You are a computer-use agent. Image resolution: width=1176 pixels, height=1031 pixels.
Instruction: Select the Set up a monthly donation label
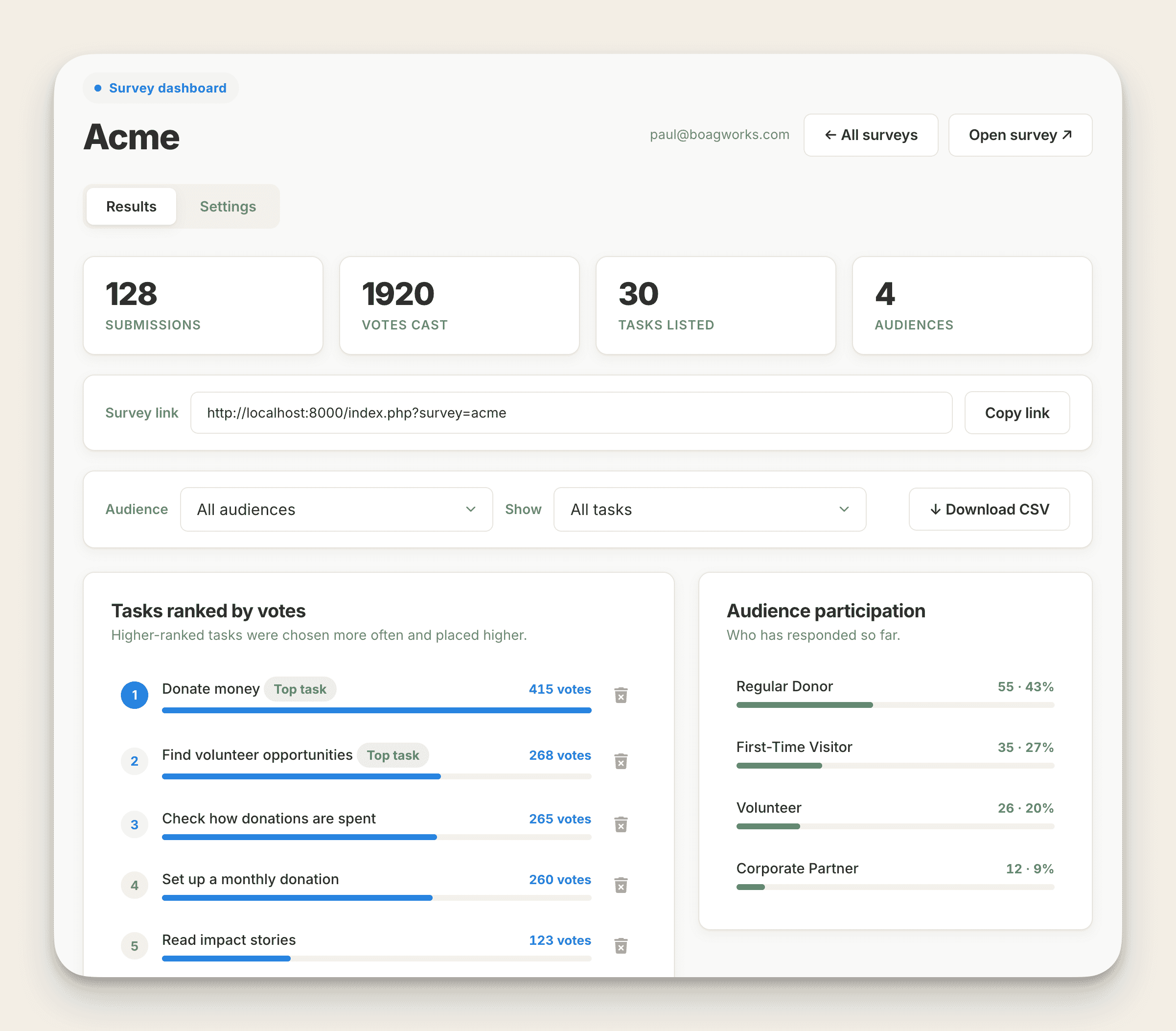click(x=250, y=880)
